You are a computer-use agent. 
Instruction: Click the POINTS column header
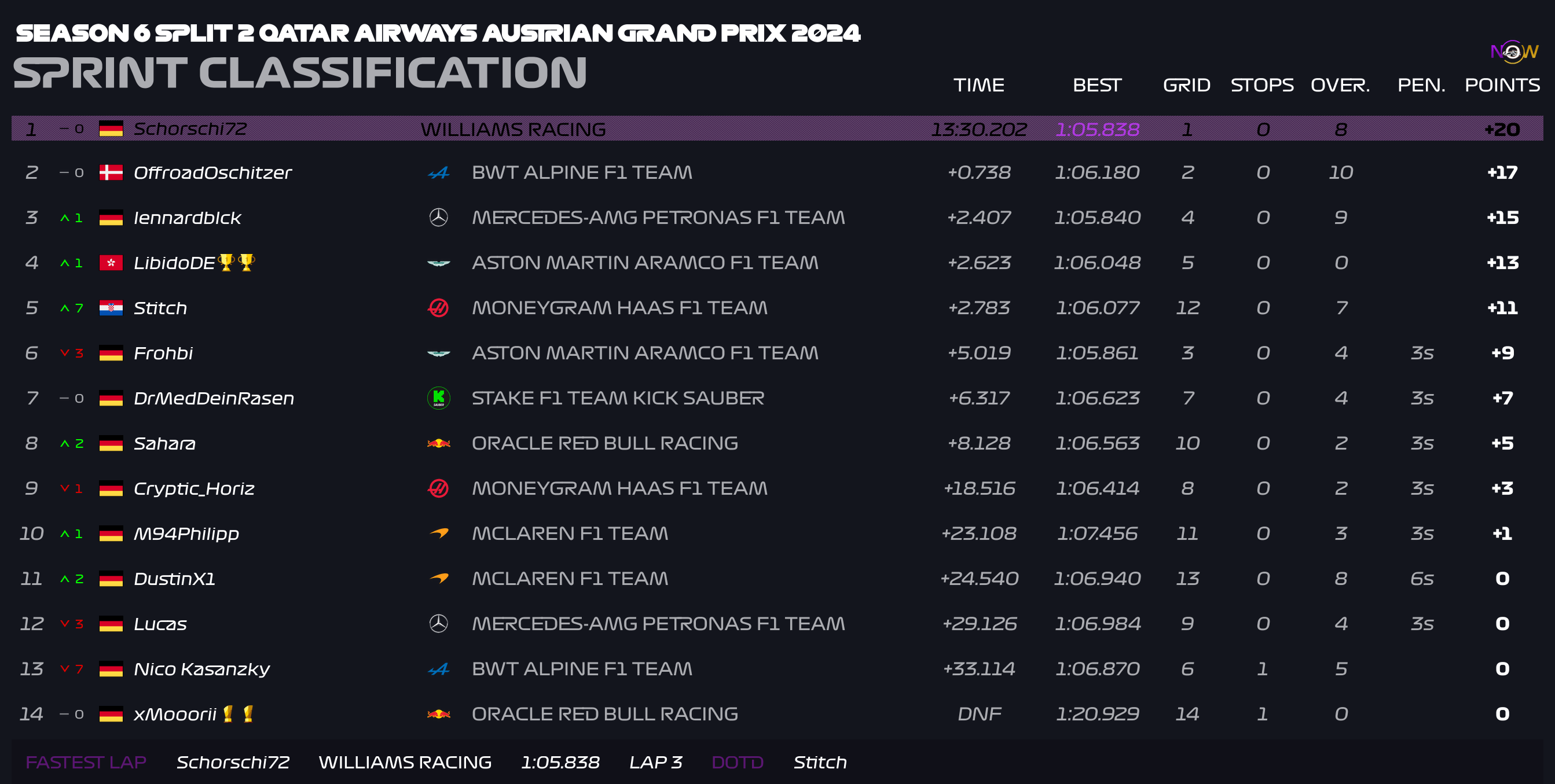[x=1502, y=85]
